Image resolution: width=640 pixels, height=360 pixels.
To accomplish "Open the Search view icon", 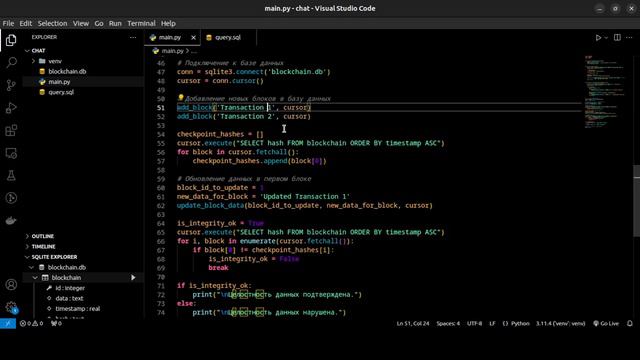I will tap(11, 62).
